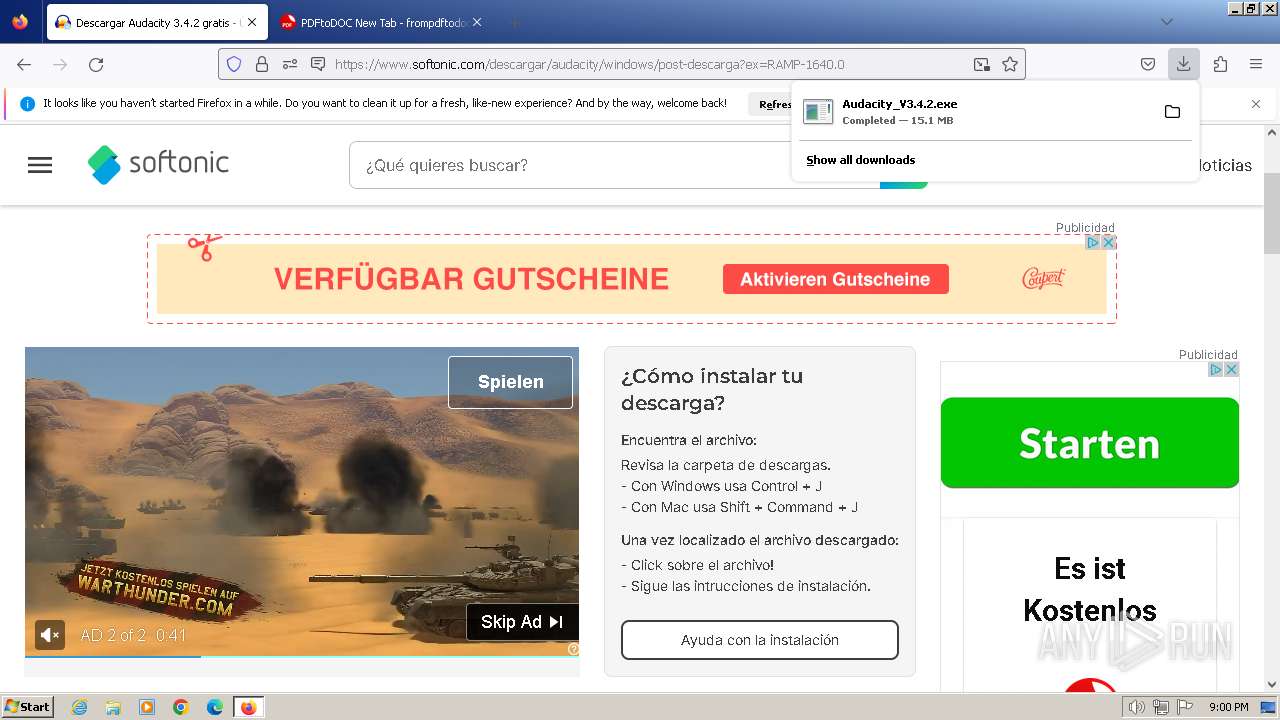Viewport: 1280px width, 720px height.
Task: Open the Softonic hamburger menu
Action: tap(40, 165)
